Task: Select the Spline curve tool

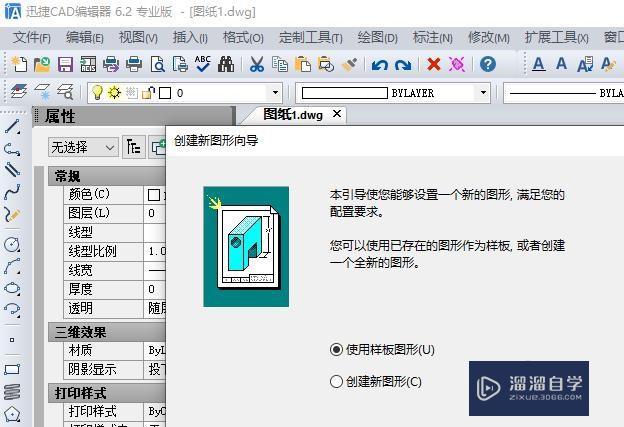Action: [12, 192]
